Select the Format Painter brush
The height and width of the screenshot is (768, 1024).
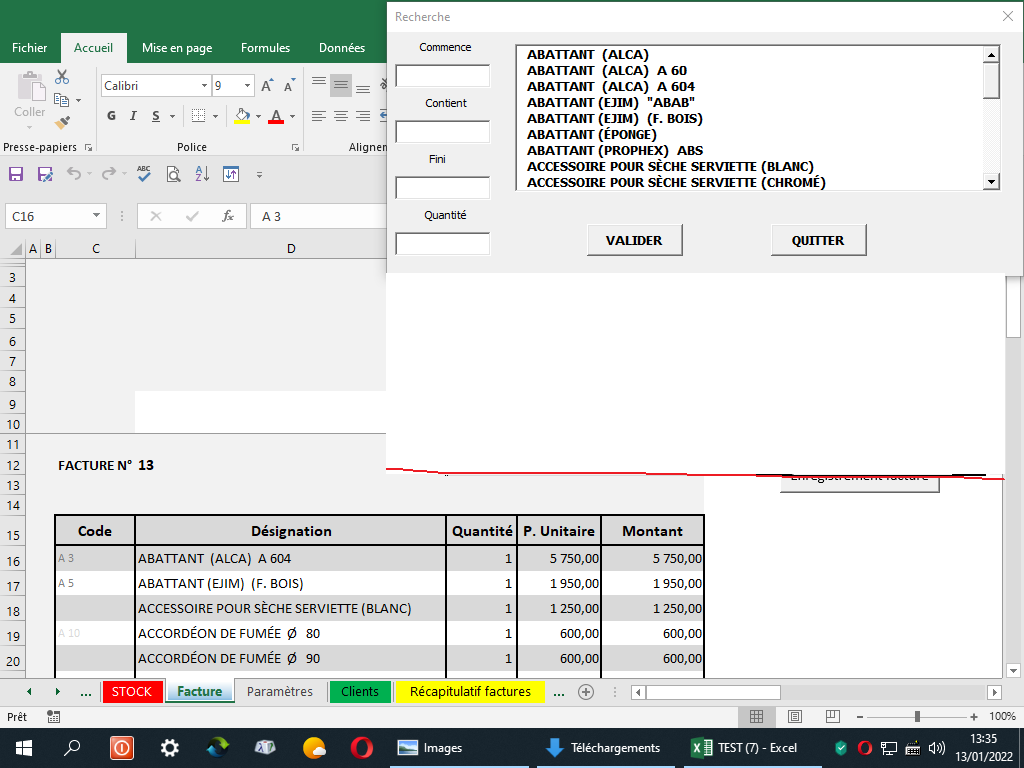tap(62, 122)
